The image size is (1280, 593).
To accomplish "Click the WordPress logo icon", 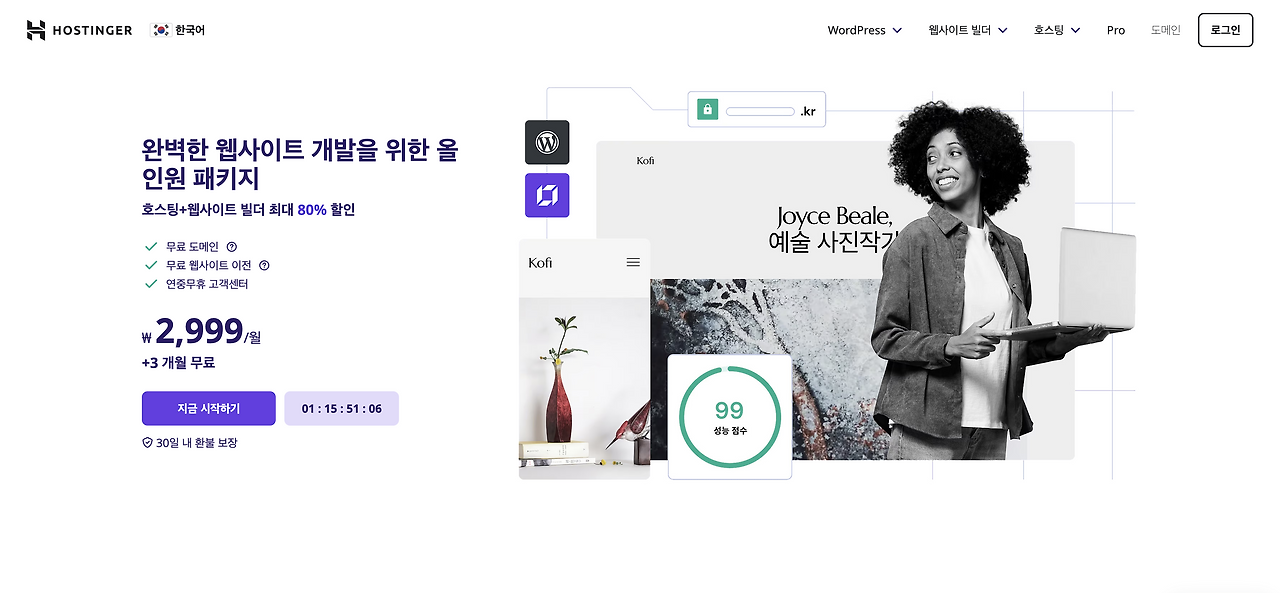I will coord(546,142).
